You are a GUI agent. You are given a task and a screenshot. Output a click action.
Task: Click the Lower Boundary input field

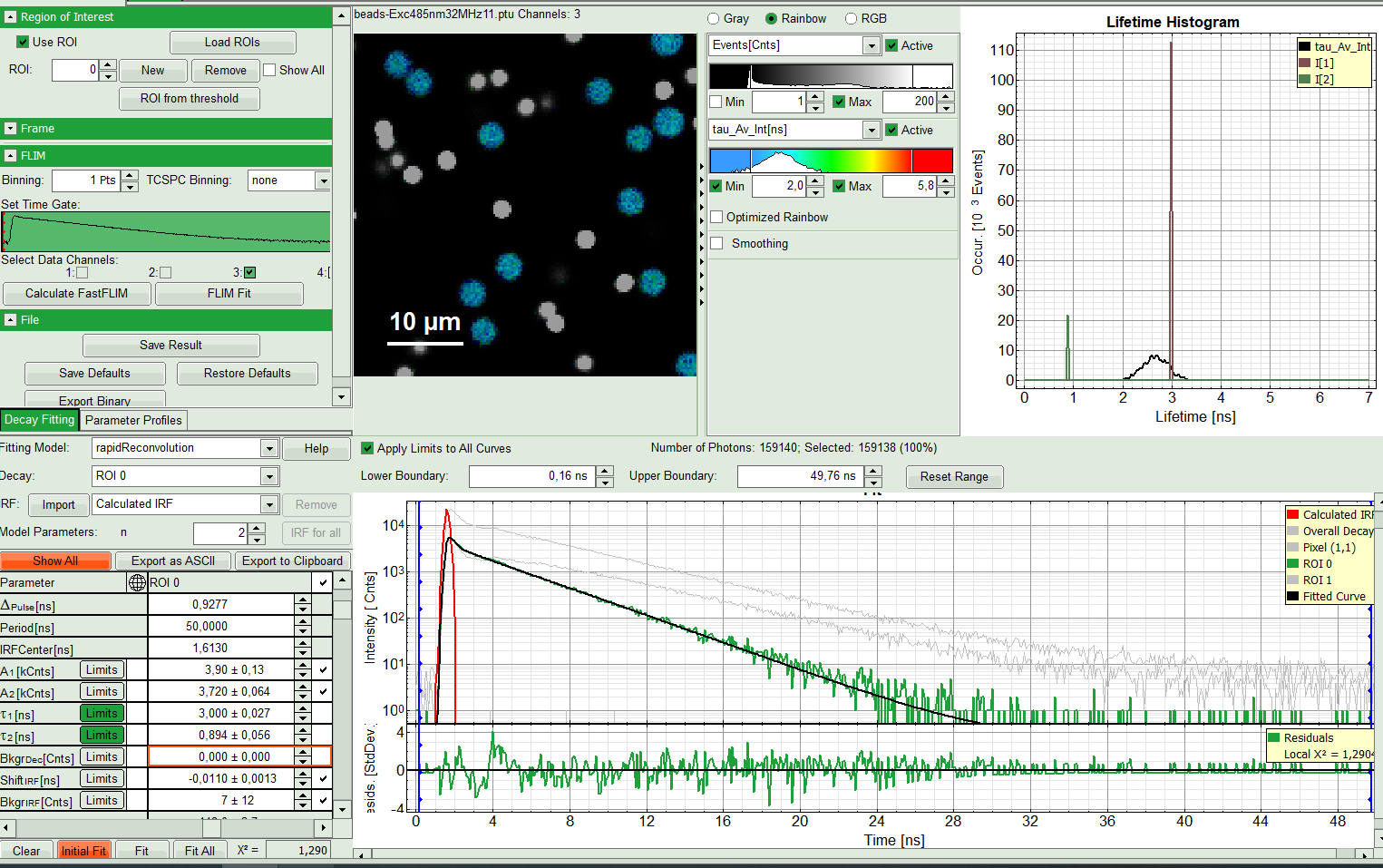pyautogui.click(x=531, y=476)
